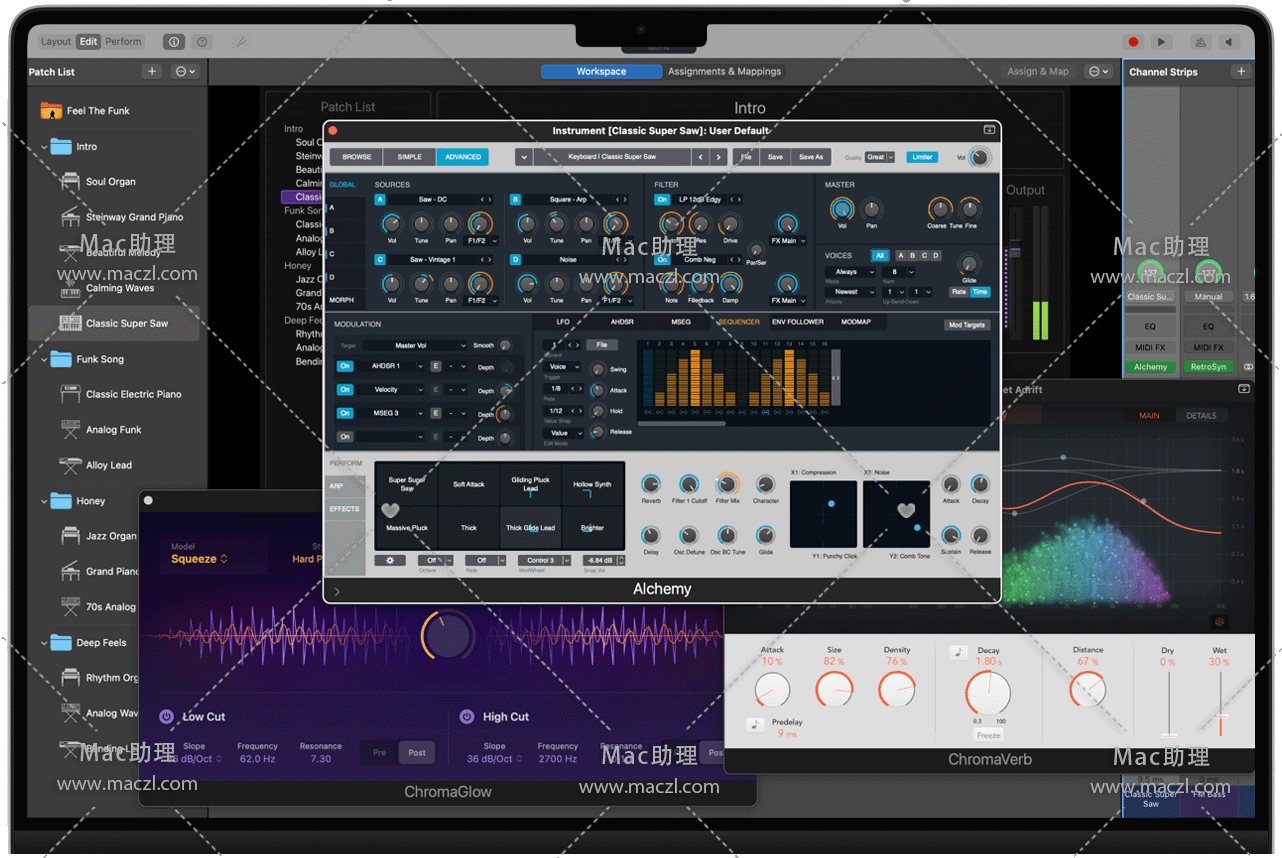The width and height of the screenshot is (1282, 858).
Task: Go to the next Alchemy preset arrow
Action: (719, 157)
